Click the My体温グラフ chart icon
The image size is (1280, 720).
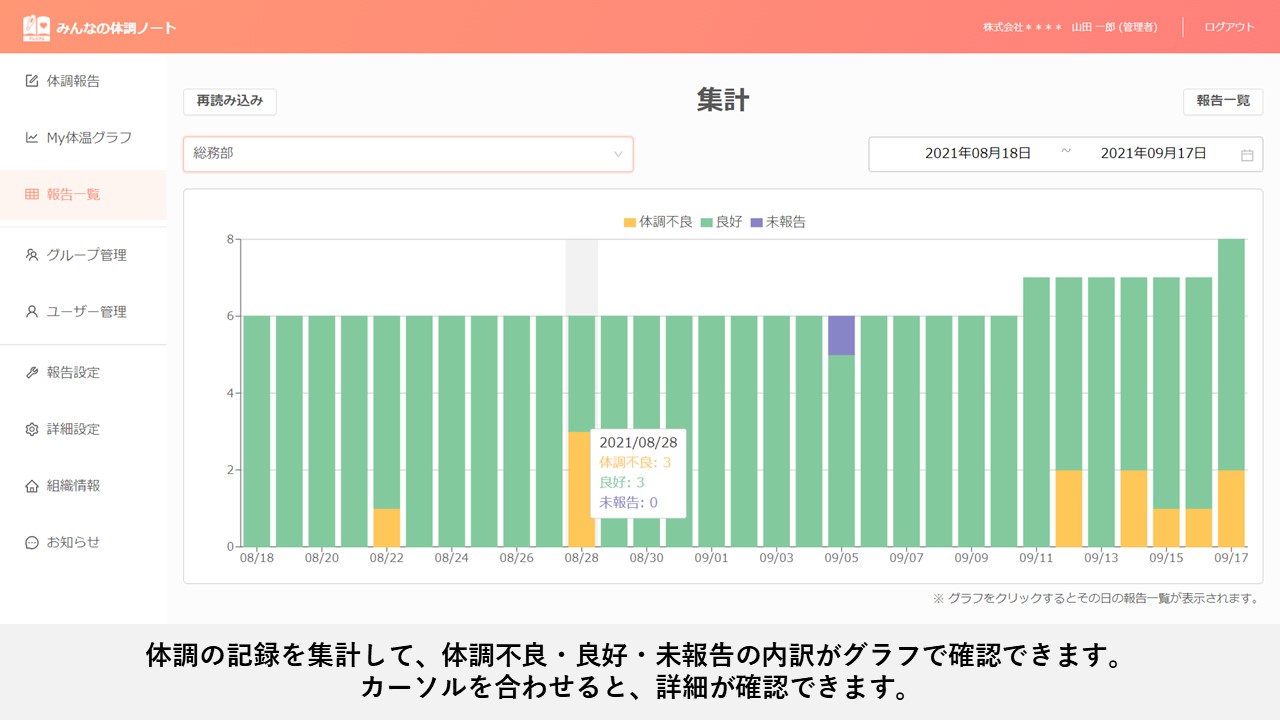coord(32,138)
